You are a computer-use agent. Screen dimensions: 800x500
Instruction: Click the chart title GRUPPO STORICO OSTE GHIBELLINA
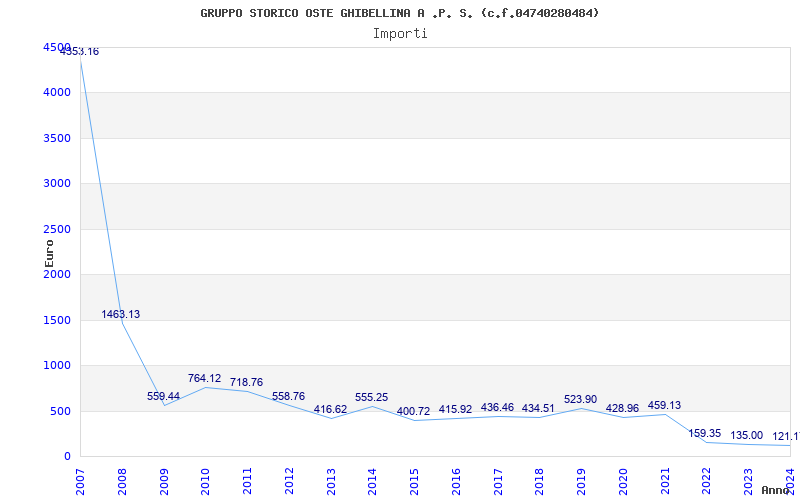(x=399, y=13)
